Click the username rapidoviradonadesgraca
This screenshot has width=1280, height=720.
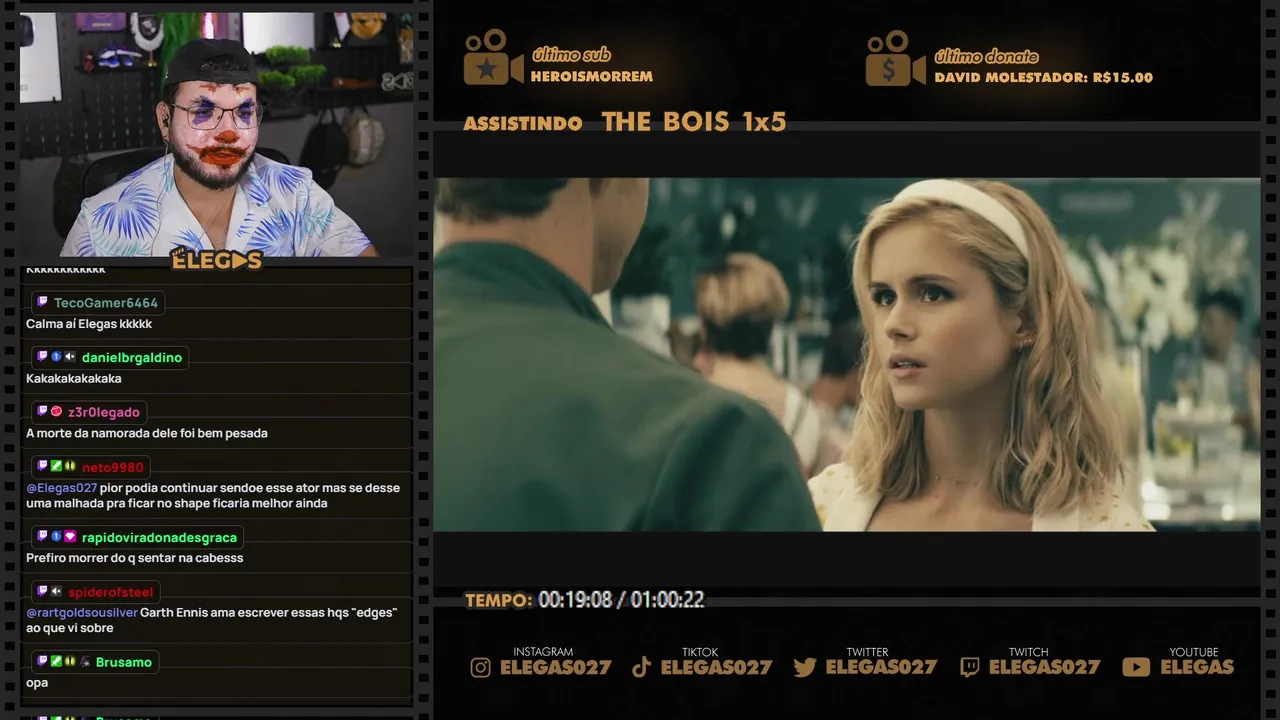click(159, 538)
